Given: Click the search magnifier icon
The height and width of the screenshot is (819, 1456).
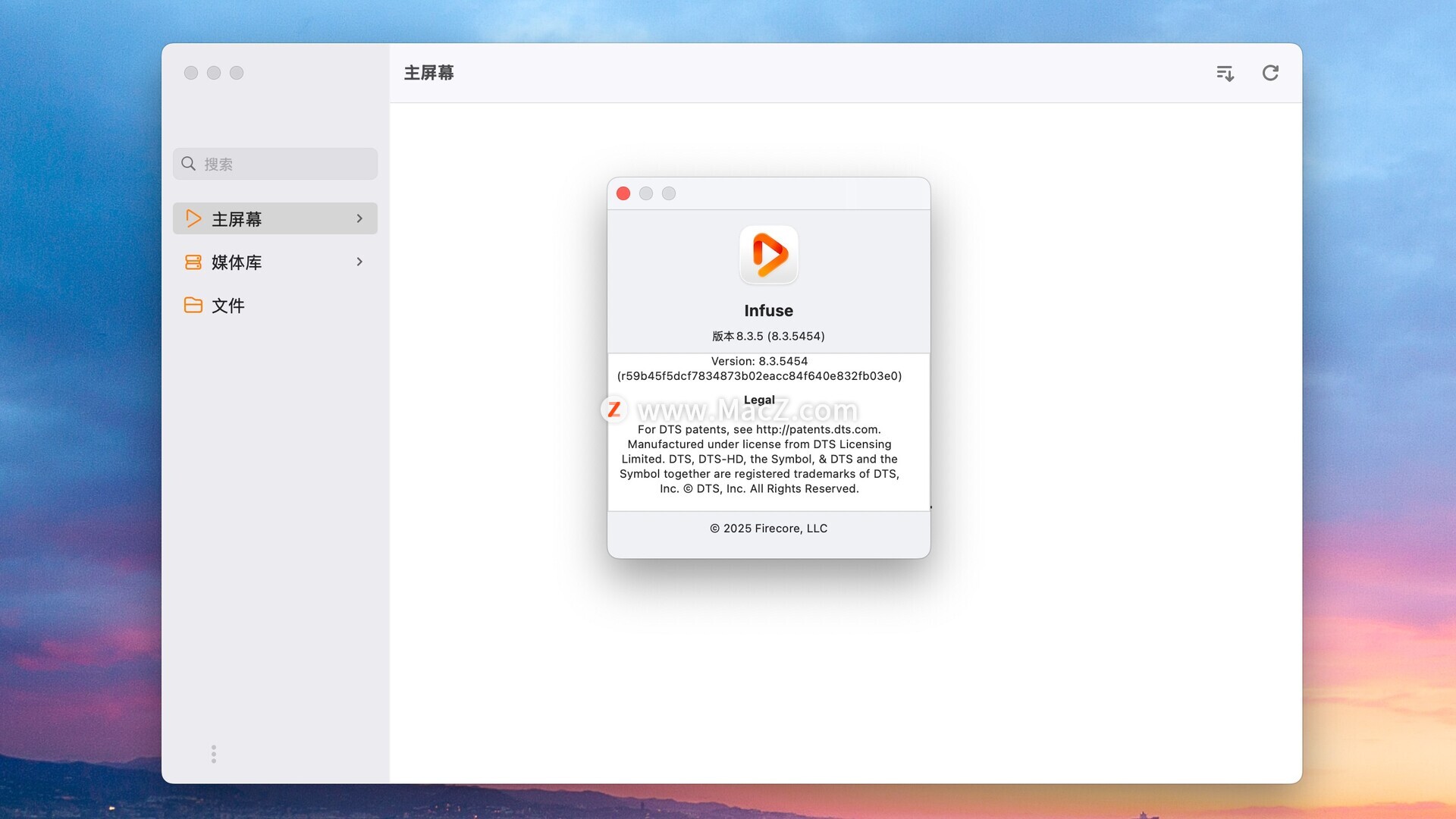Looking at the screenshot, I should click(x=189, y=164).
